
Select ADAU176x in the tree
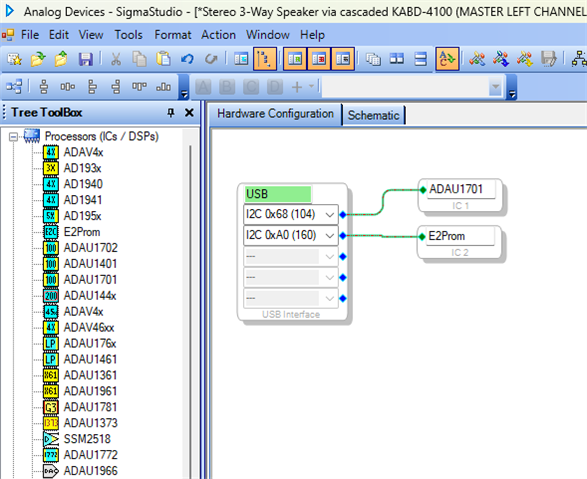90,343
